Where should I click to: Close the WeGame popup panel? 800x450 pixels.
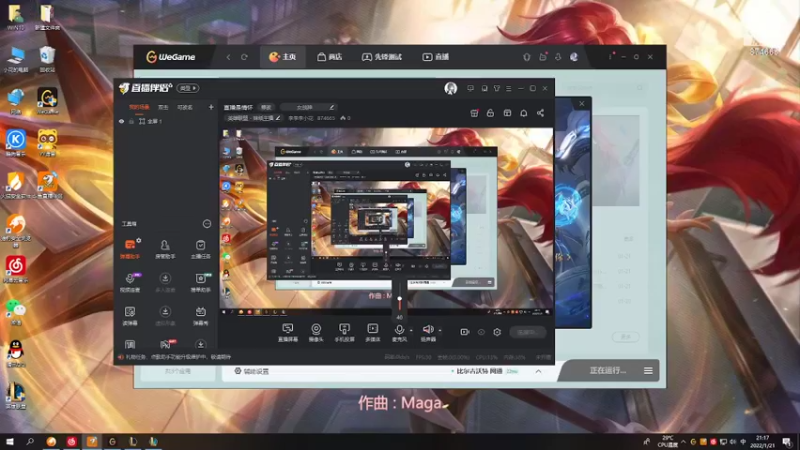click(582, 104)
